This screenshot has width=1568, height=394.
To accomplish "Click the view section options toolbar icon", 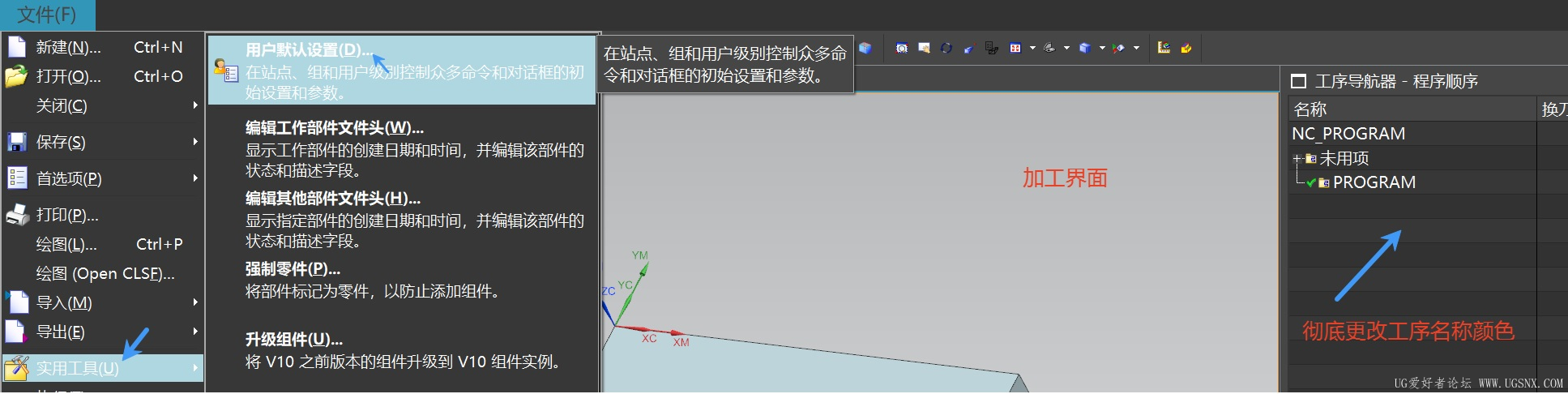I will click(x=991, y=48).
